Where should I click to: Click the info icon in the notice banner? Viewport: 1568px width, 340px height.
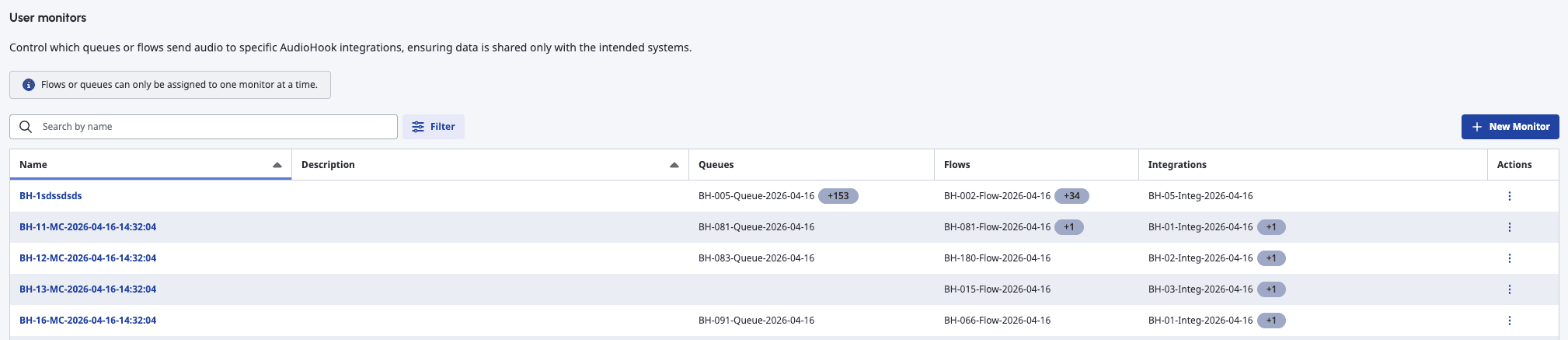29,85
